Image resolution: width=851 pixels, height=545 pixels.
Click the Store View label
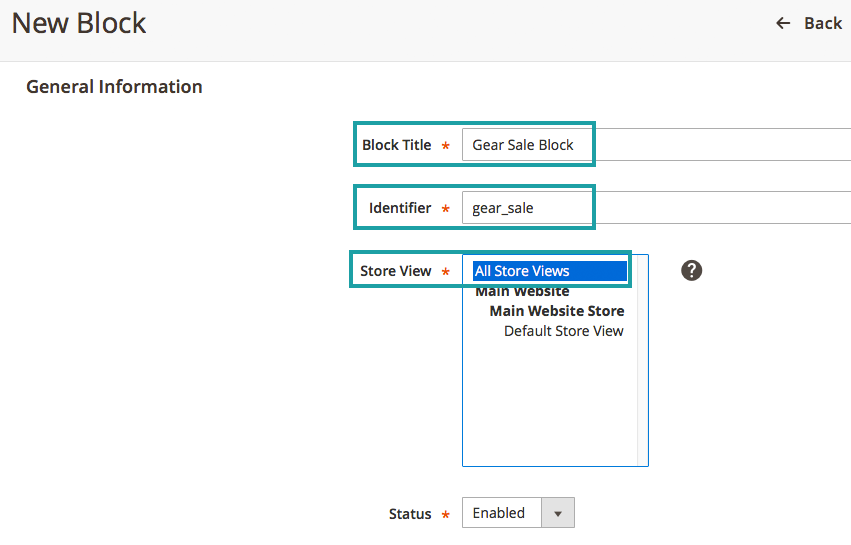(x=396, y=271)
